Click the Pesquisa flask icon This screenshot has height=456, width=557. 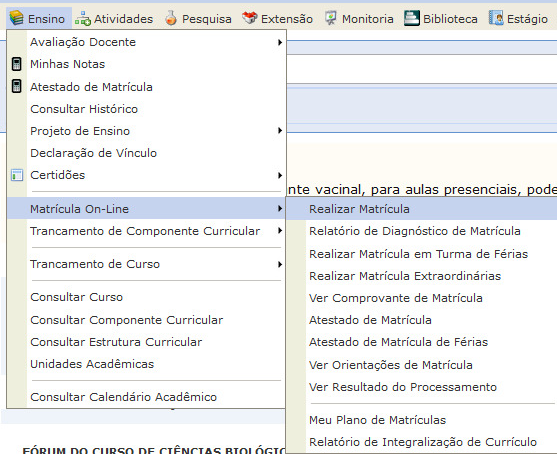coord(171,18)
